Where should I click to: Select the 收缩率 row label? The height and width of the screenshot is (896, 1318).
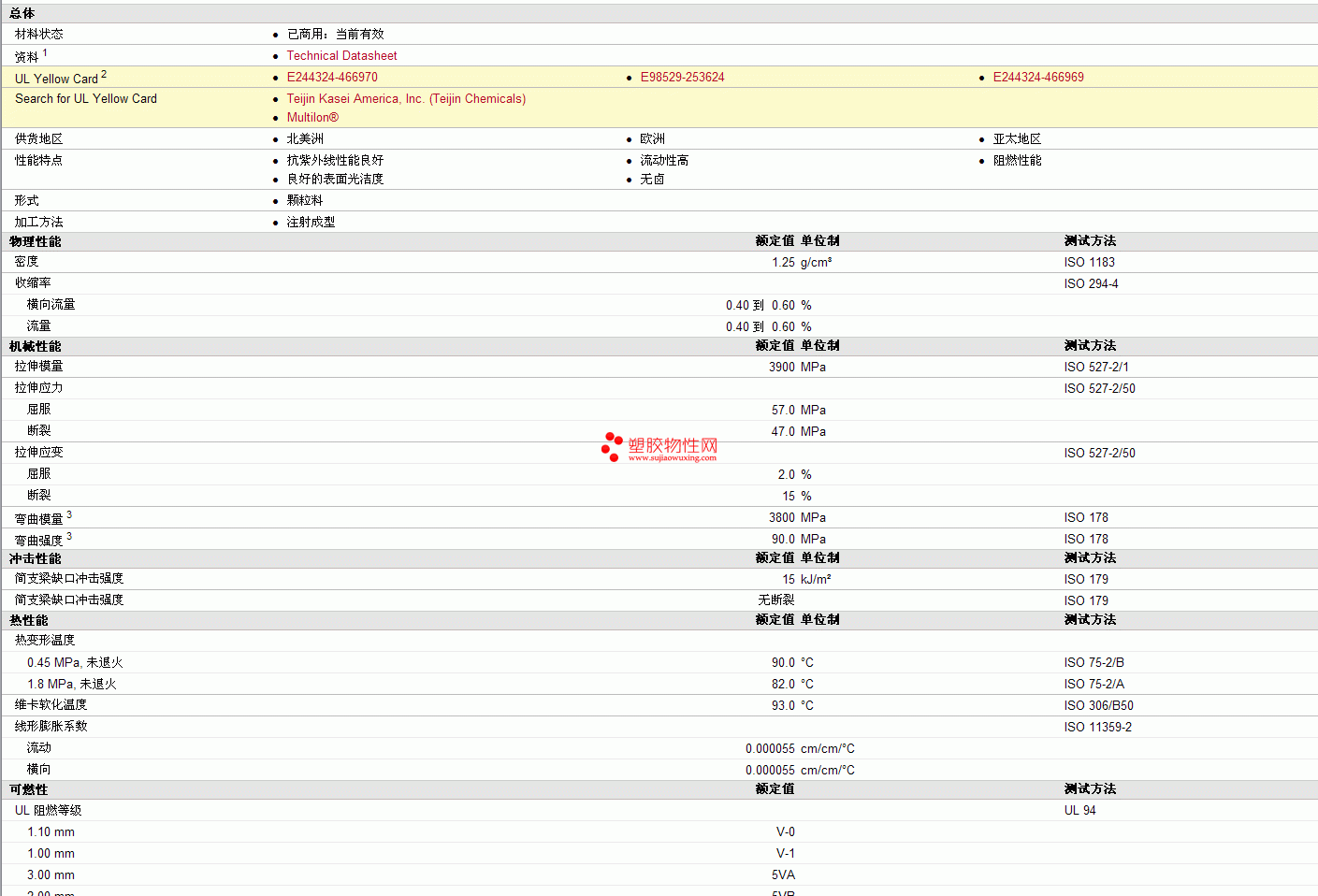(33, 283)
